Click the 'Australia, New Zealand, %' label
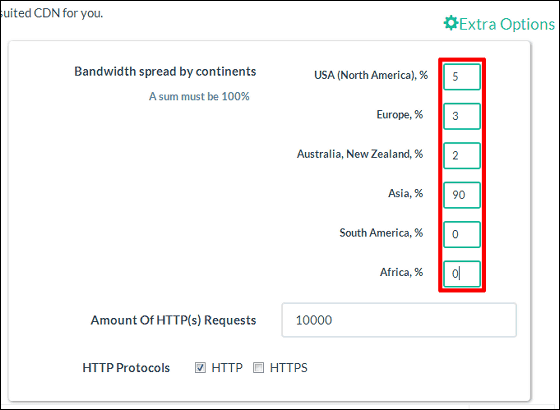The width and height of the screenshot is (560, 410). click(360, 154)
